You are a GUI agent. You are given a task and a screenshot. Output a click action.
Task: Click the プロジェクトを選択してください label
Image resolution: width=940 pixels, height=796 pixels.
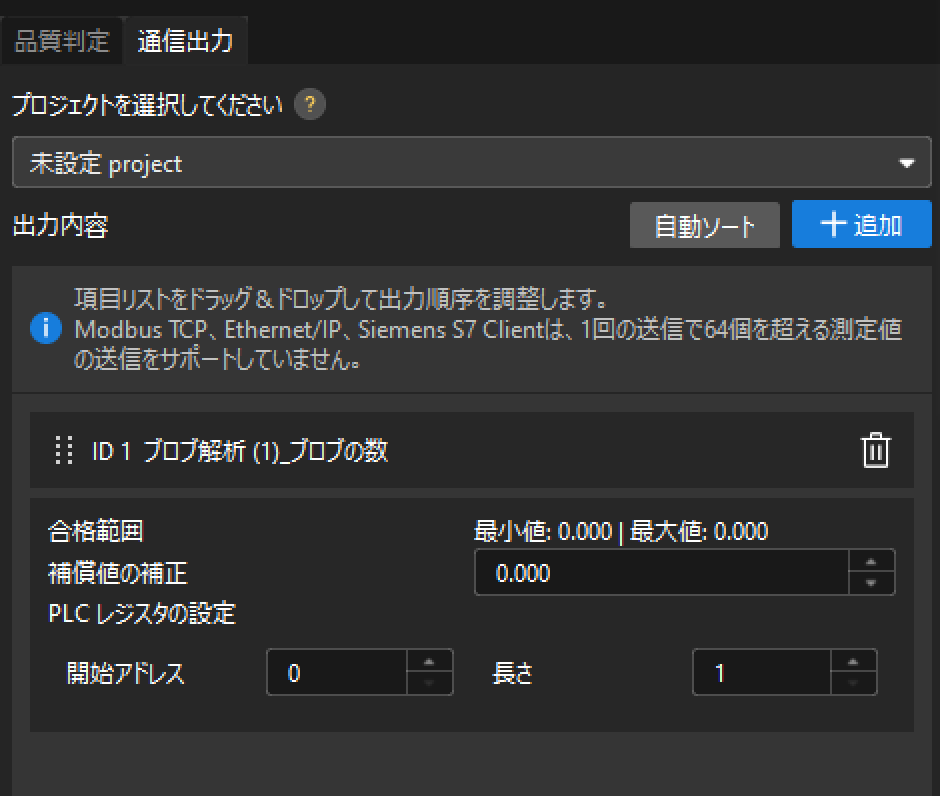[x=147, y=104]
